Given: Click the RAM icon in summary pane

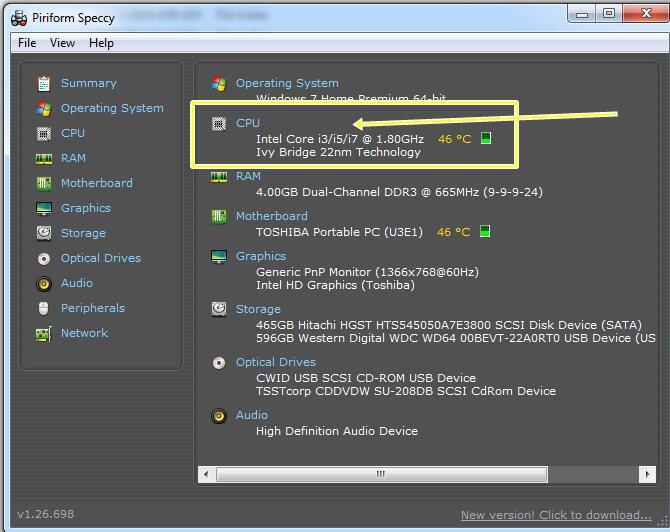Looking at the screenshot, I should point(219,176).
